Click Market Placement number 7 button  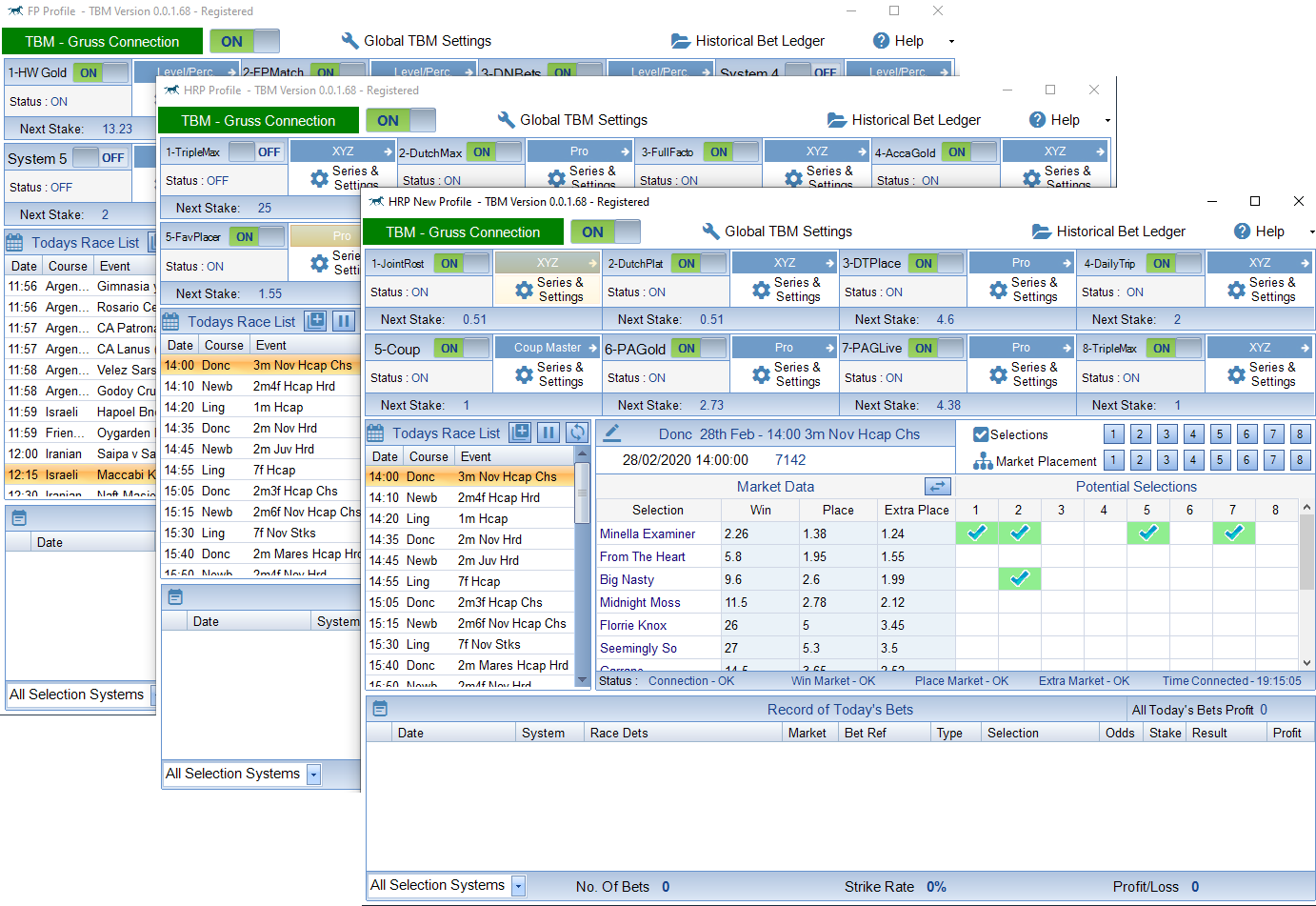pos(1273,461)
